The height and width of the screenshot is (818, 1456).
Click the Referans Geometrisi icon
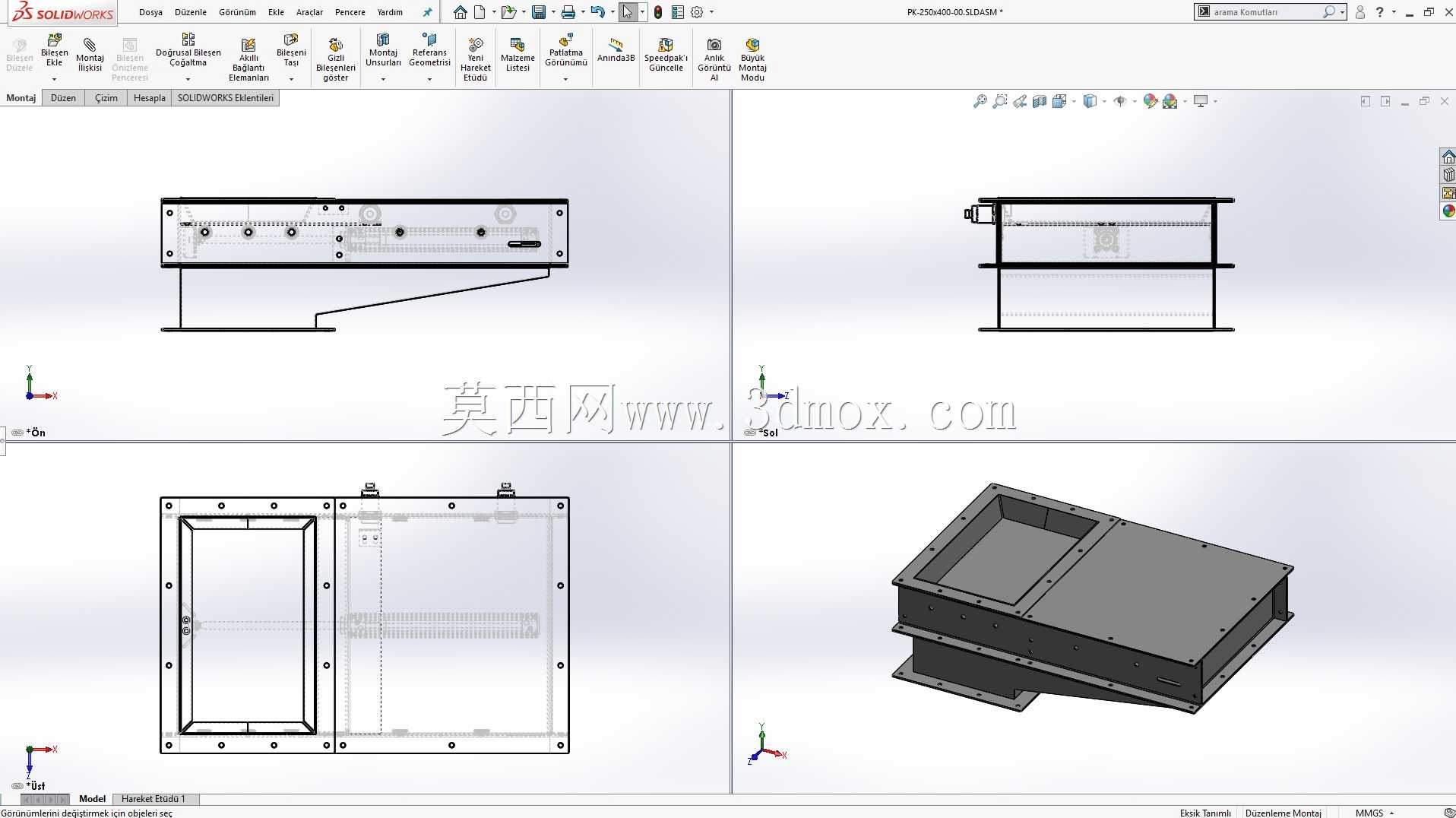pyautogui.click(x=429, y=40)
